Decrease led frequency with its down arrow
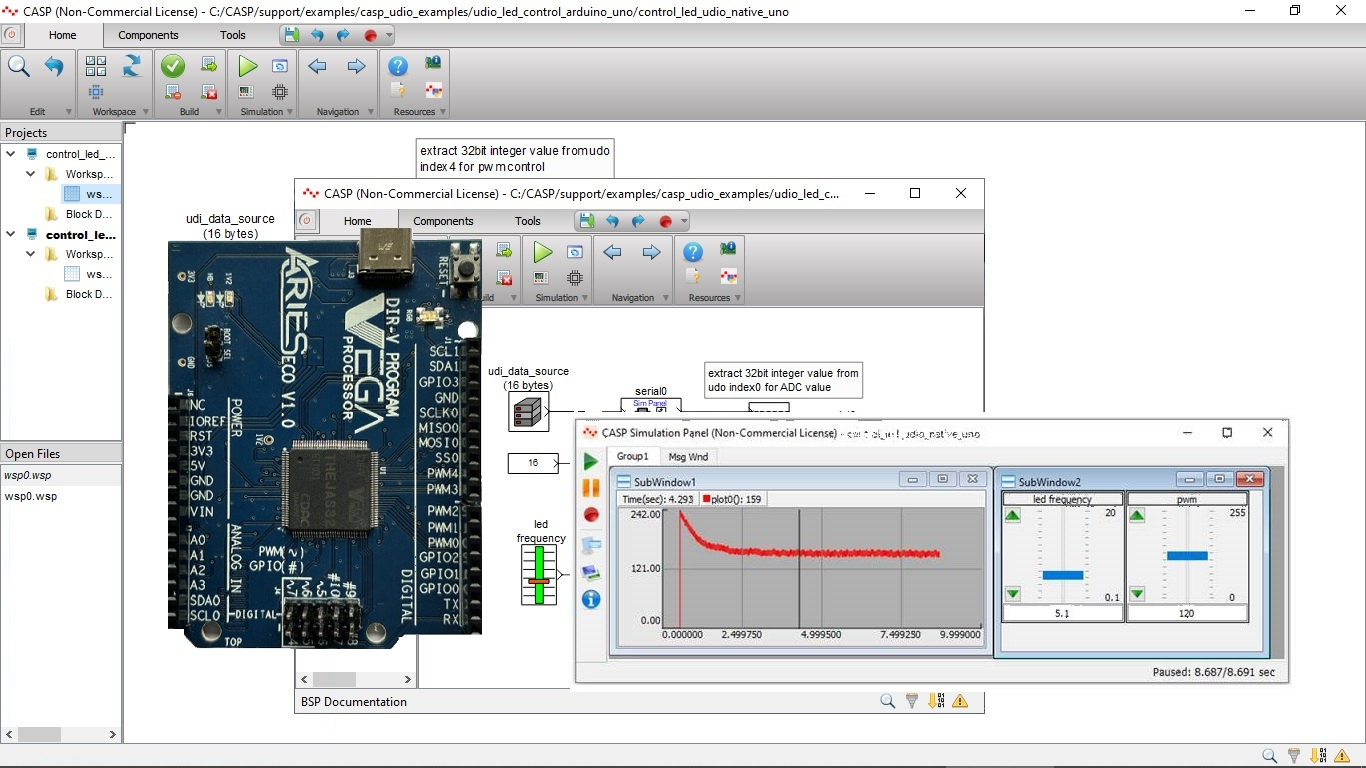Image resolution: width=1366 pixels, height=768 pixels. tap(1013, 594)
